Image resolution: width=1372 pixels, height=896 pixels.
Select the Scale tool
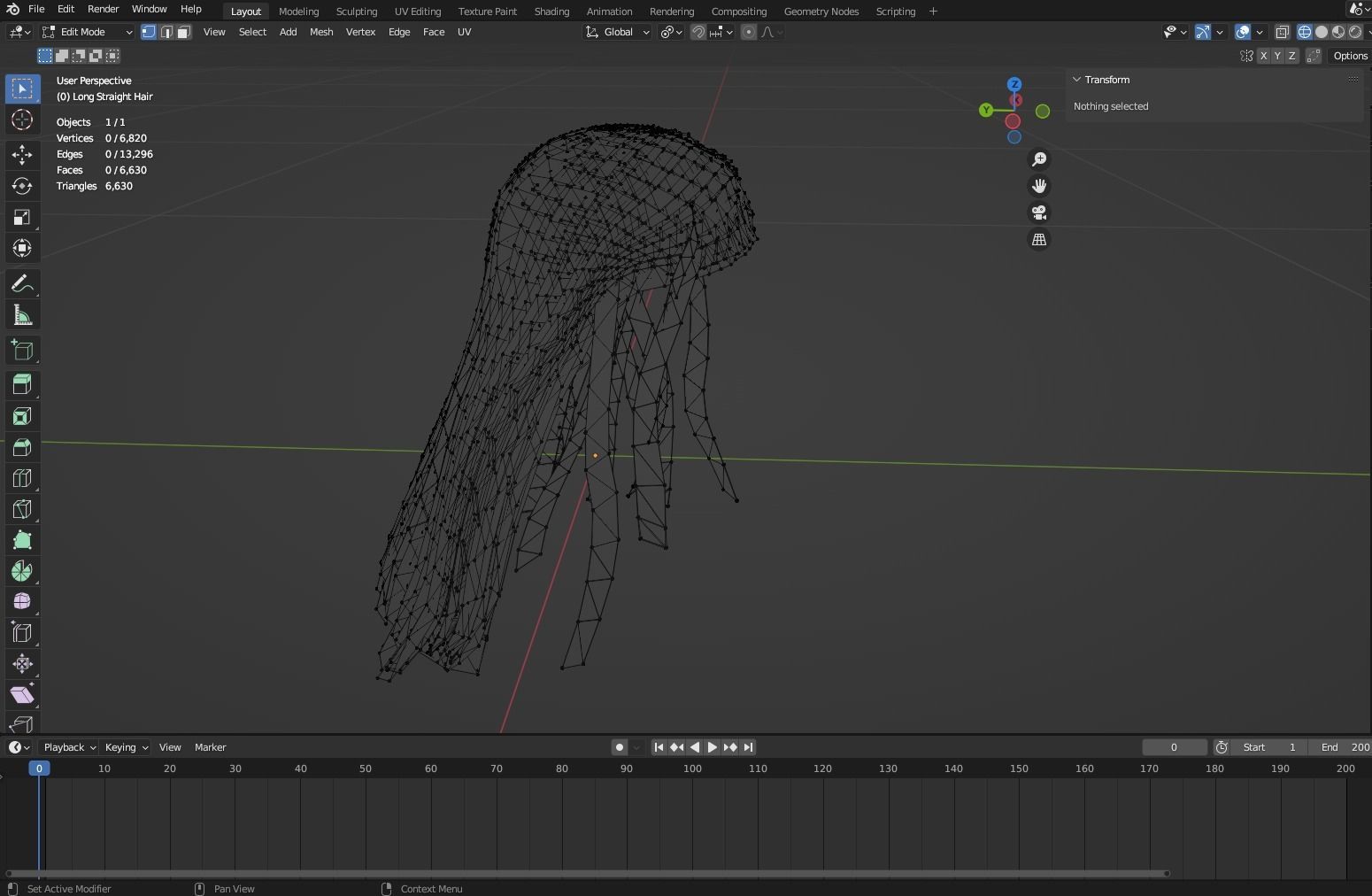(21, 217)
